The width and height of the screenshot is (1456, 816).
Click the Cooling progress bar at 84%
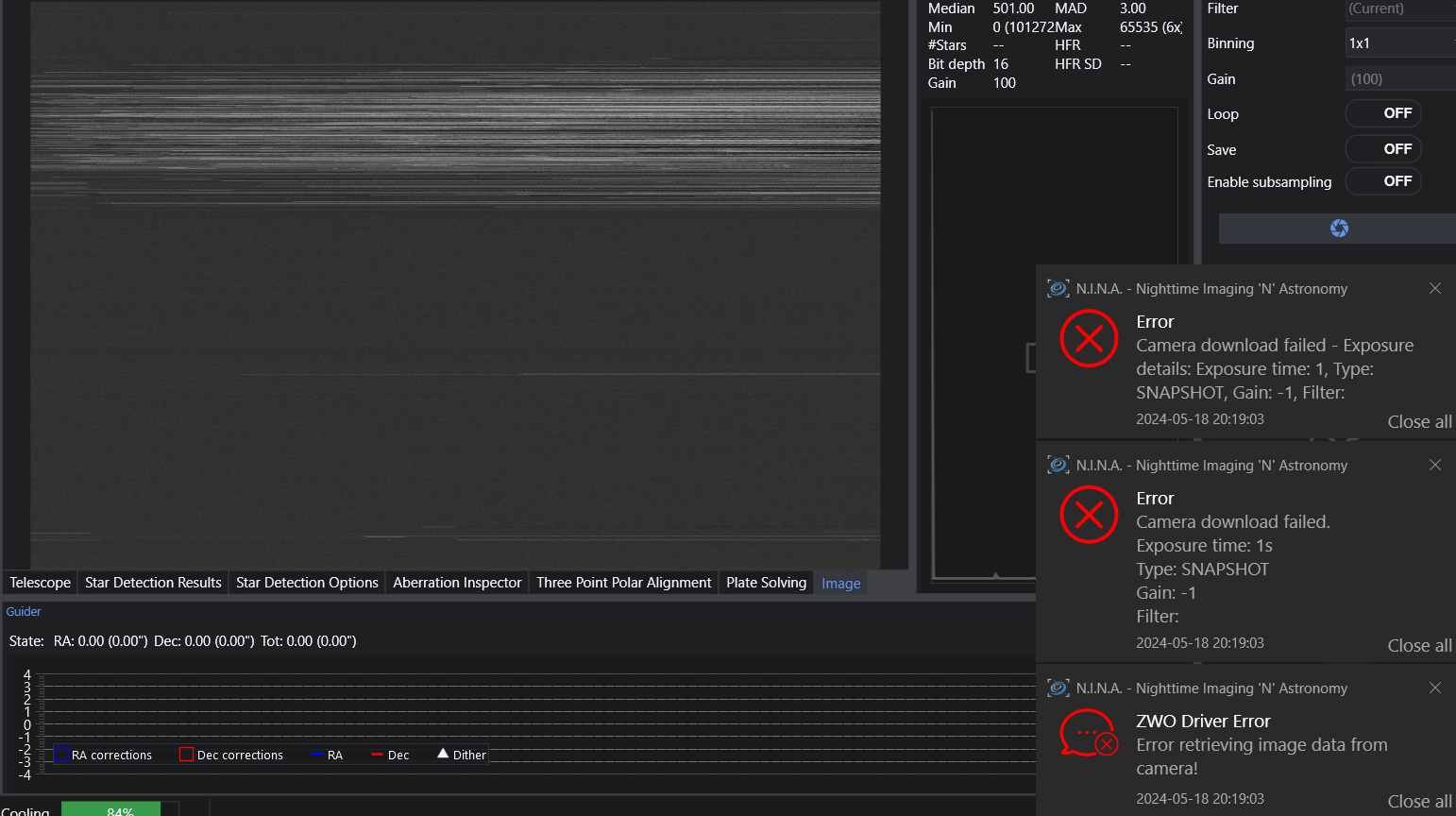point(120,809)
